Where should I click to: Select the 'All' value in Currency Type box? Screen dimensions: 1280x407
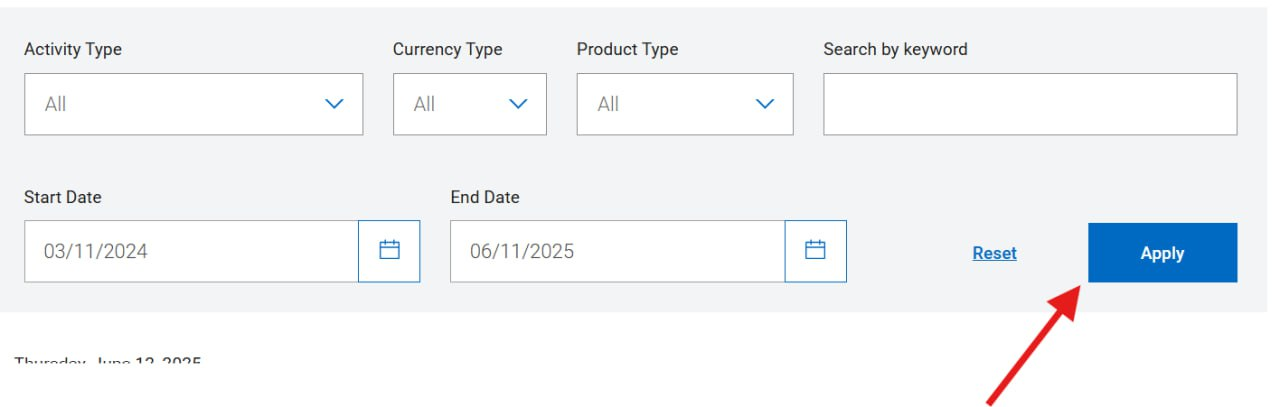(x=425, y=104)
